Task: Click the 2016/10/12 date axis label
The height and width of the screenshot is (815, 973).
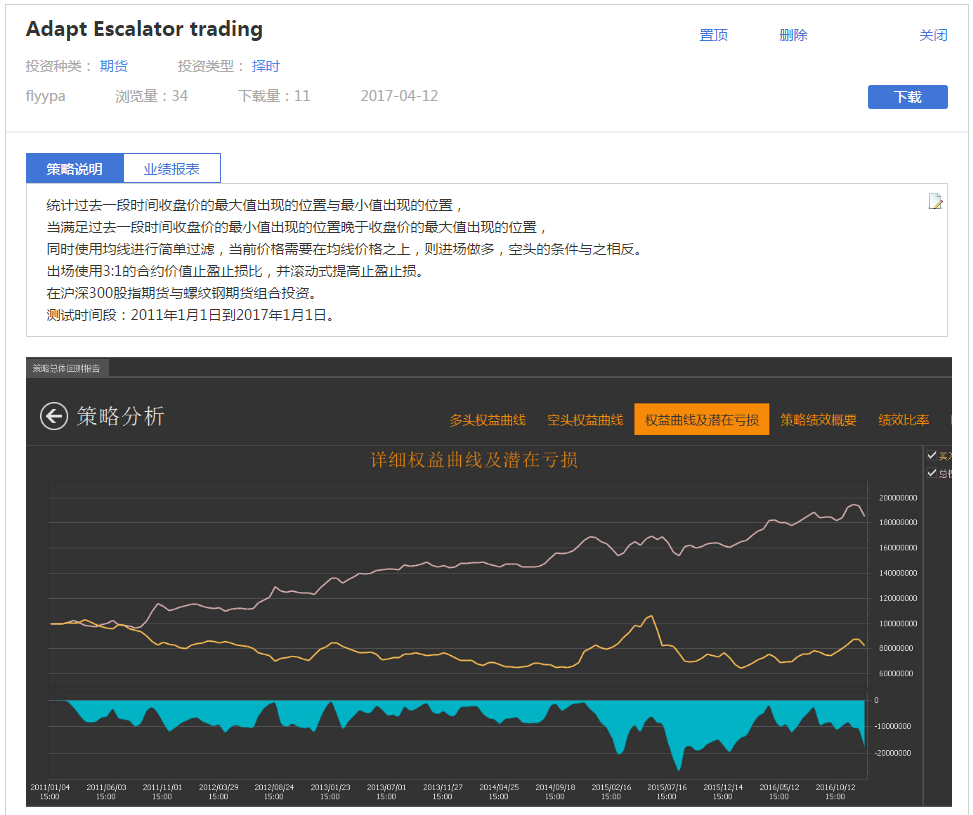Action: pyautogui.click(x=835, y=791)
